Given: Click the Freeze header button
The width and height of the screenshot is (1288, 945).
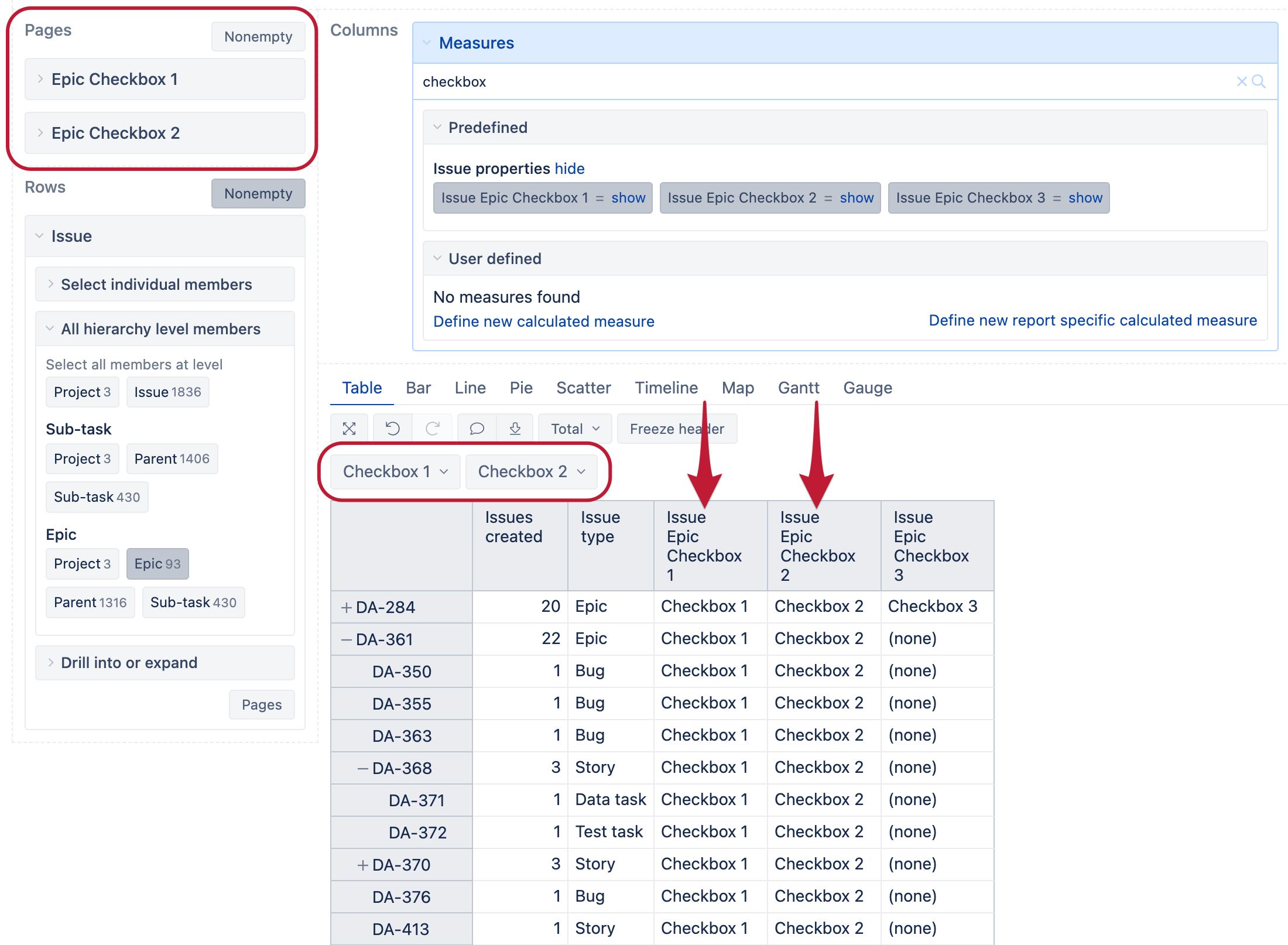Looking at the screenshot, I should (677, 429).
